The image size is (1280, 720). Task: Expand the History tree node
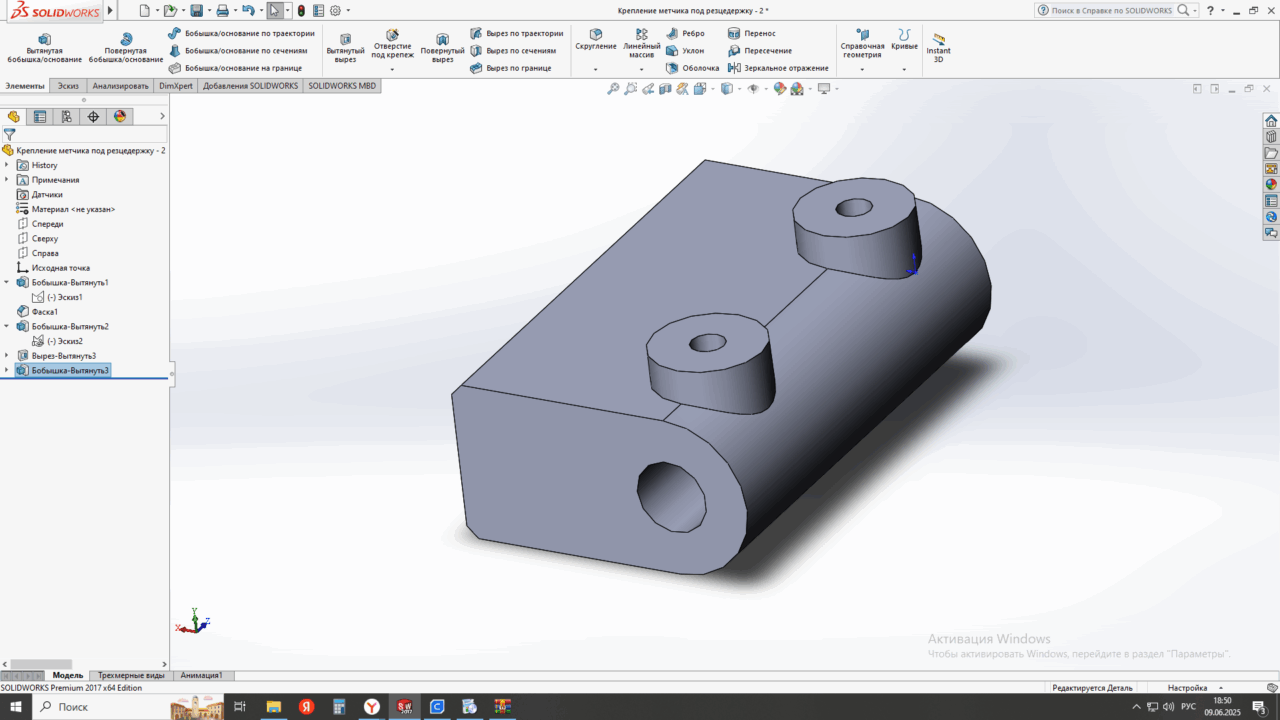point(7,165)
